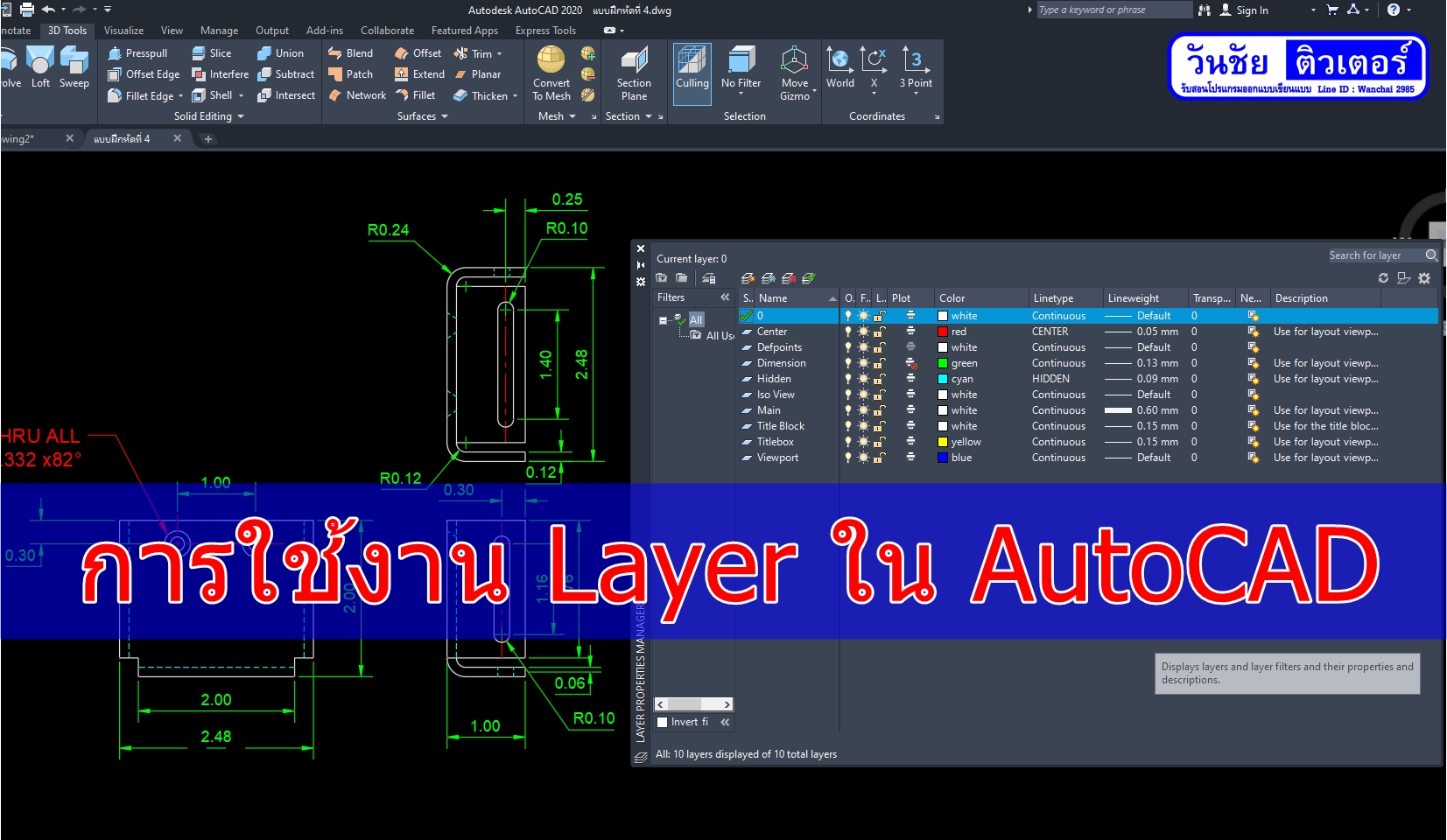1447x840 pixels.
Task: Select the All Used Layers filter
Action: click(x=713, y=336)
